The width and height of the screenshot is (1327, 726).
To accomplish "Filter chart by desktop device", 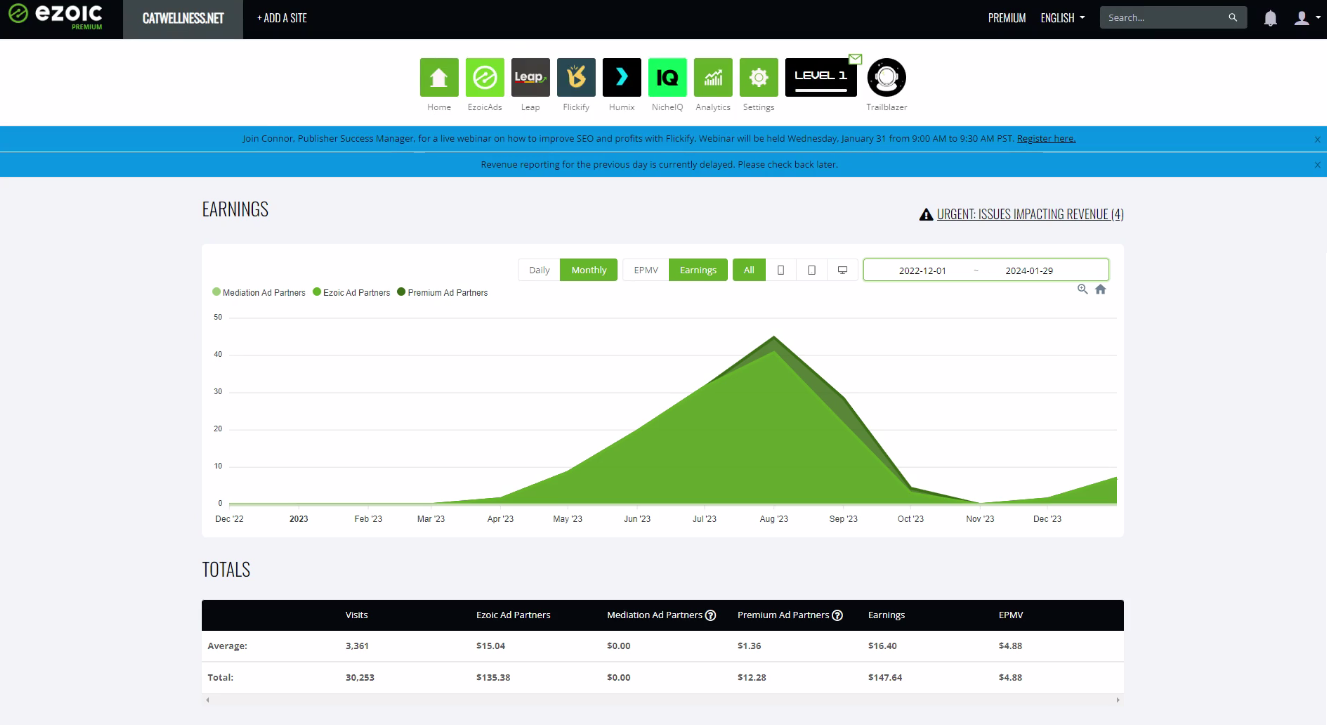I will [843, 270].
